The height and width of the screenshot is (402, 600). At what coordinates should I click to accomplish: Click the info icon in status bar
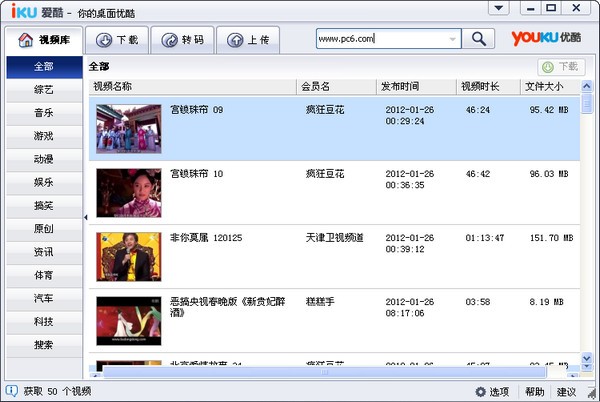(11, 391)
